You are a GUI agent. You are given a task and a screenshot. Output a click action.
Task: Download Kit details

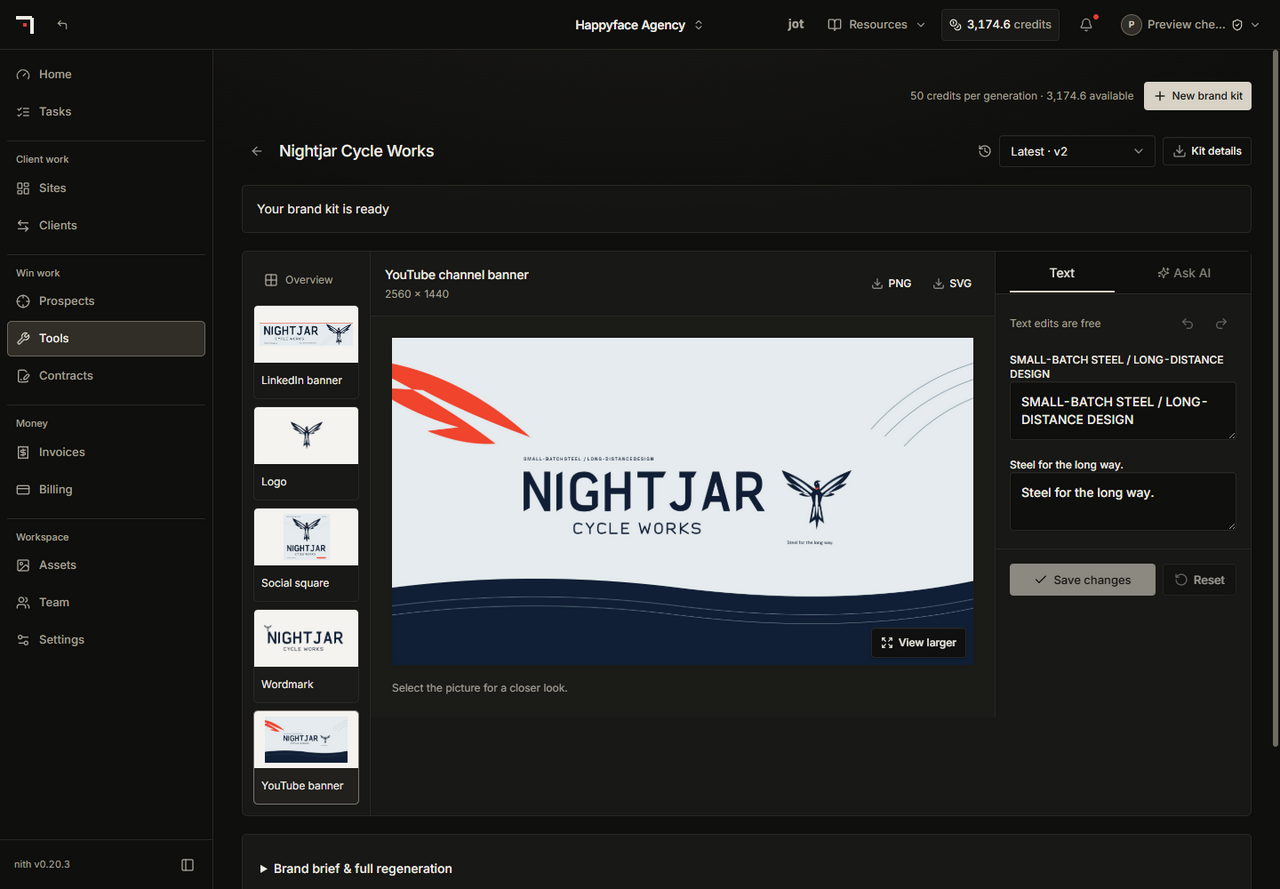click(1207, 151)
